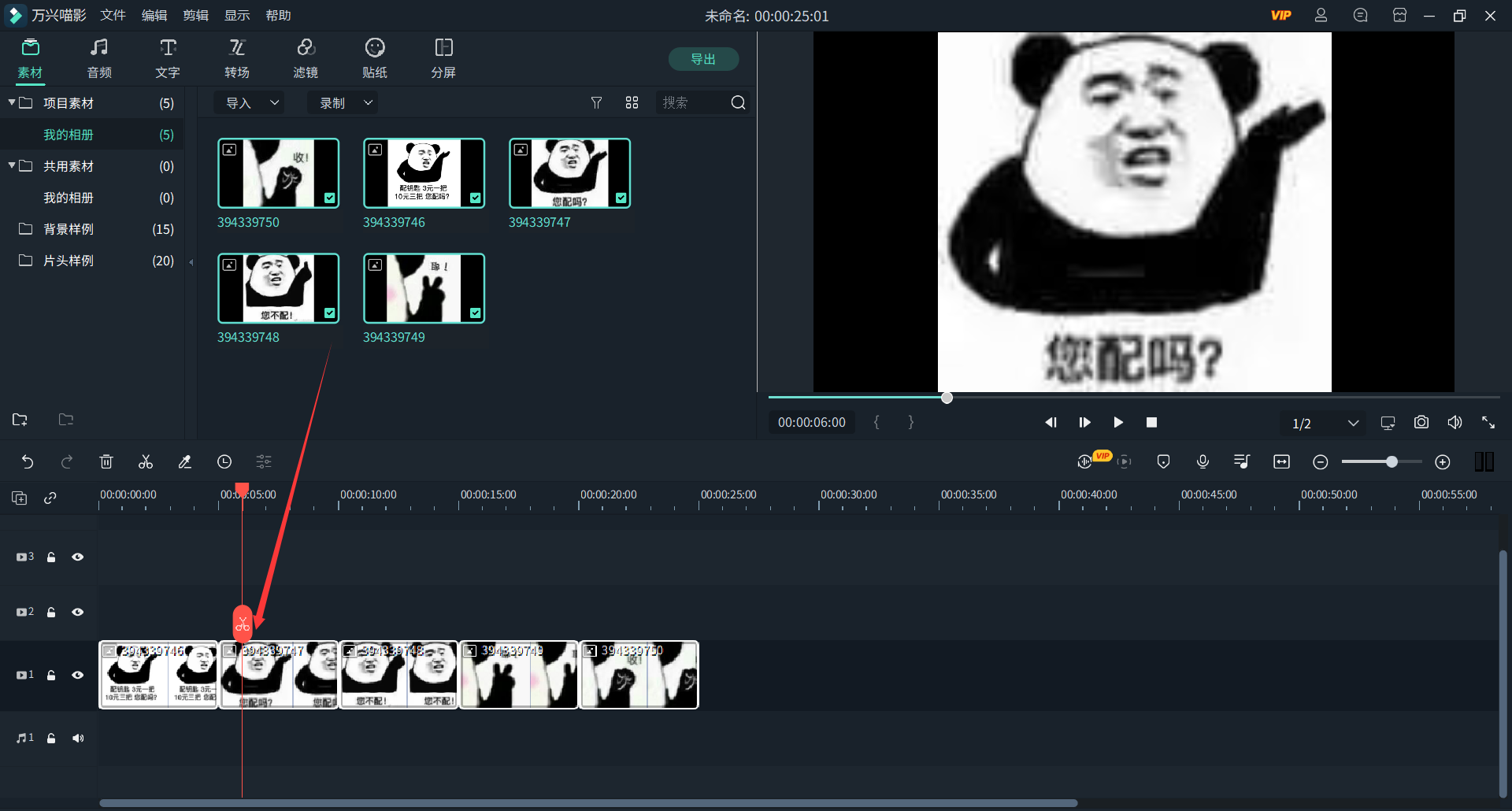Open the 录制 record dropdown

pyautogui.click(x=344, y=103)
